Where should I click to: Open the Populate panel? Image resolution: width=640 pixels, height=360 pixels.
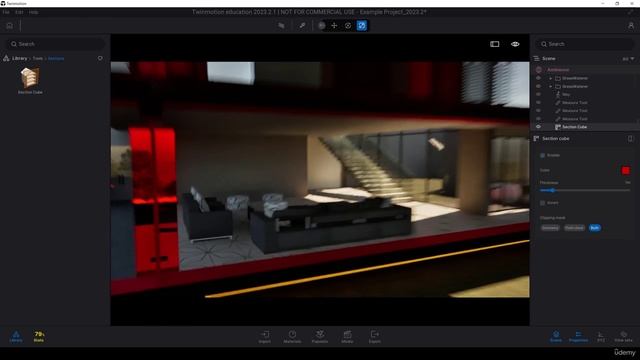point(320,337)
